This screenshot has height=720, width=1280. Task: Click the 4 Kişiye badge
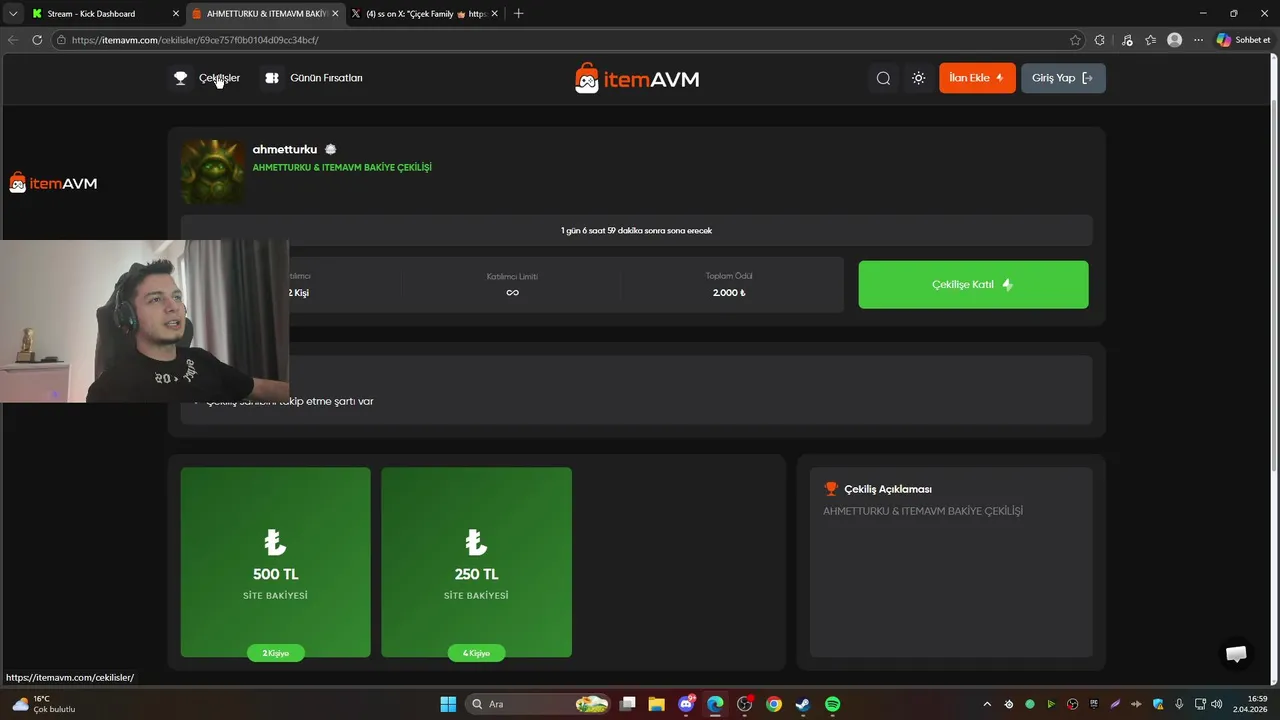pyautogui.click(x=476, y=653)
